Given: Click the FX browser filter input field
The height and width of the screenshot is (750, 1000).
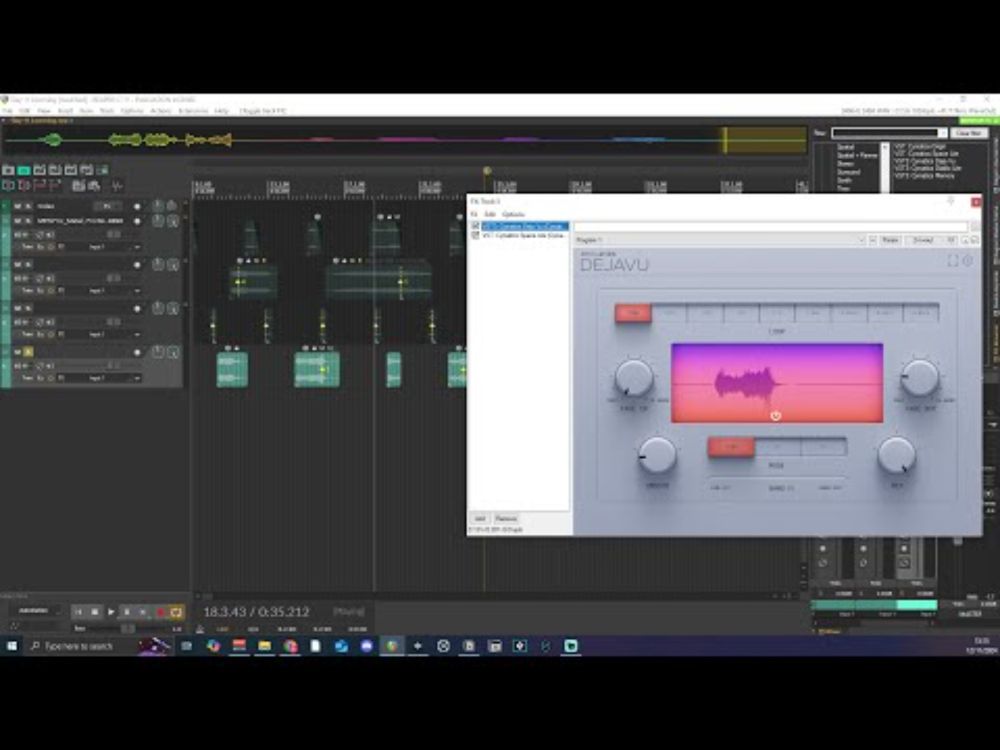Looking at the screenshot, I should (888, 133).
